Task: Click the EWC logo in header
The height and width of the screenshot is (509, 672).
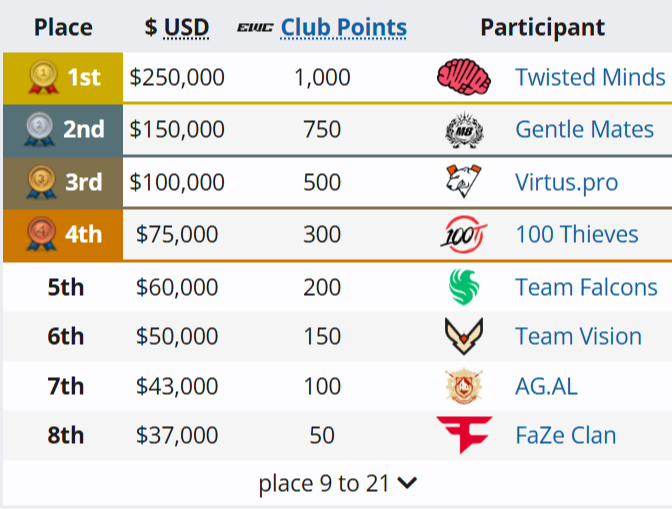Action: click(x=256, y=28)
